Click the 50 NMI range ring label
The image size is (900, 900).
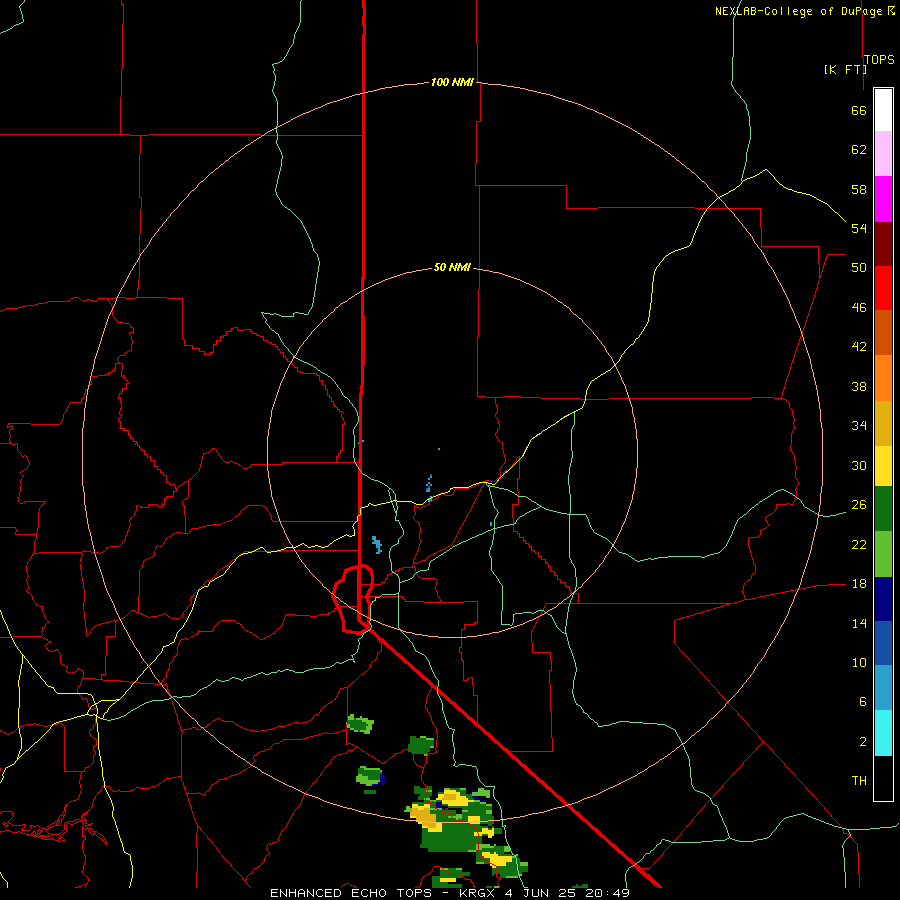[x=452, y=267]
